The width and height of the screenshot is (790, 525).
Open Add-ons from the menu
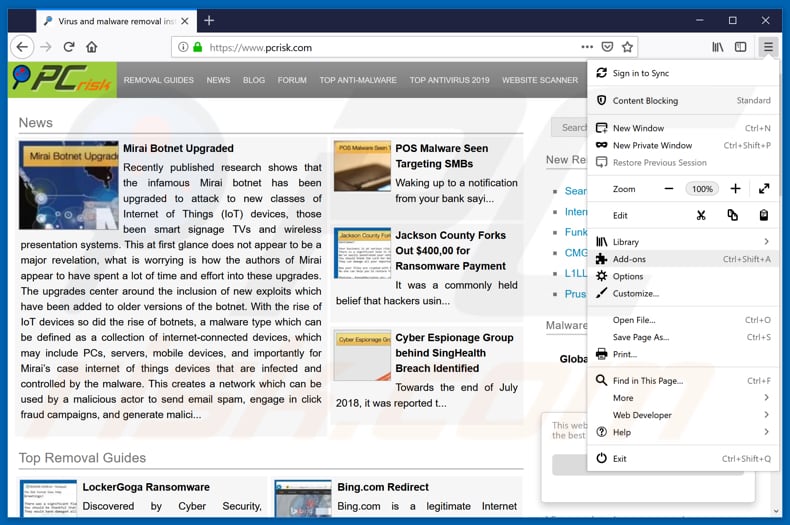(x=630, y=259)
